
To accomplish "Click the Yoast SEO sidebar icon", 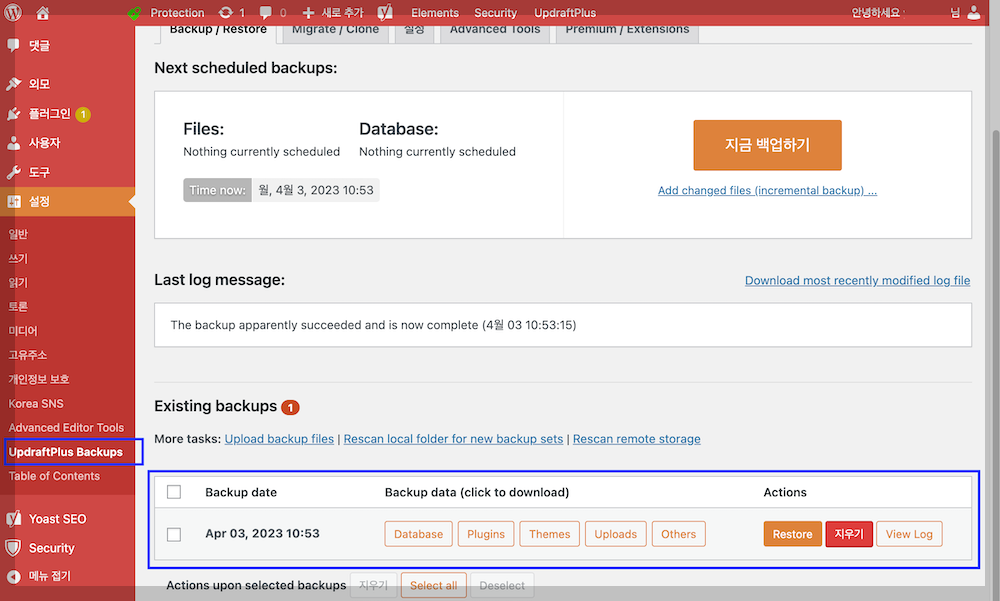I will [13, 519].
